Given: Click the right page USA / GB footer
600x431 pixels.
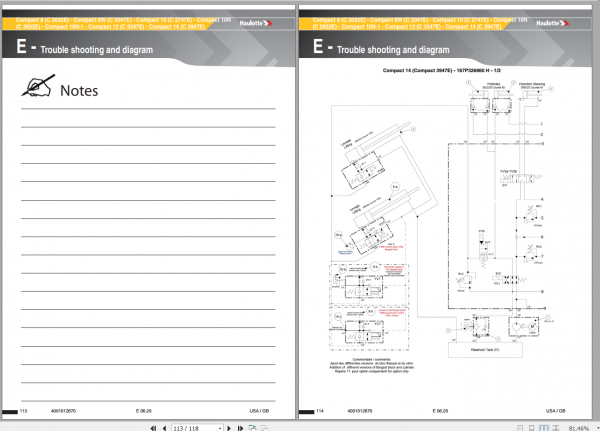Looking at the screenshot, I should (556, 411).
